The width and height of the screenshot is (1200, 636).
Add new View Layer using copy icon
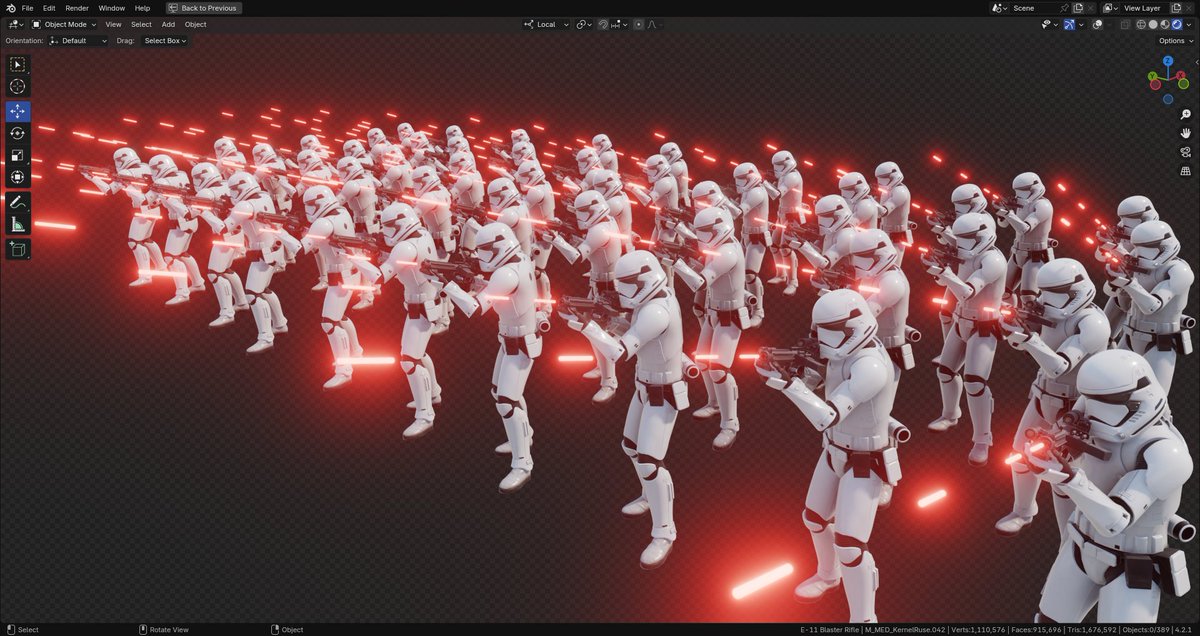(x=1176, y=8)
